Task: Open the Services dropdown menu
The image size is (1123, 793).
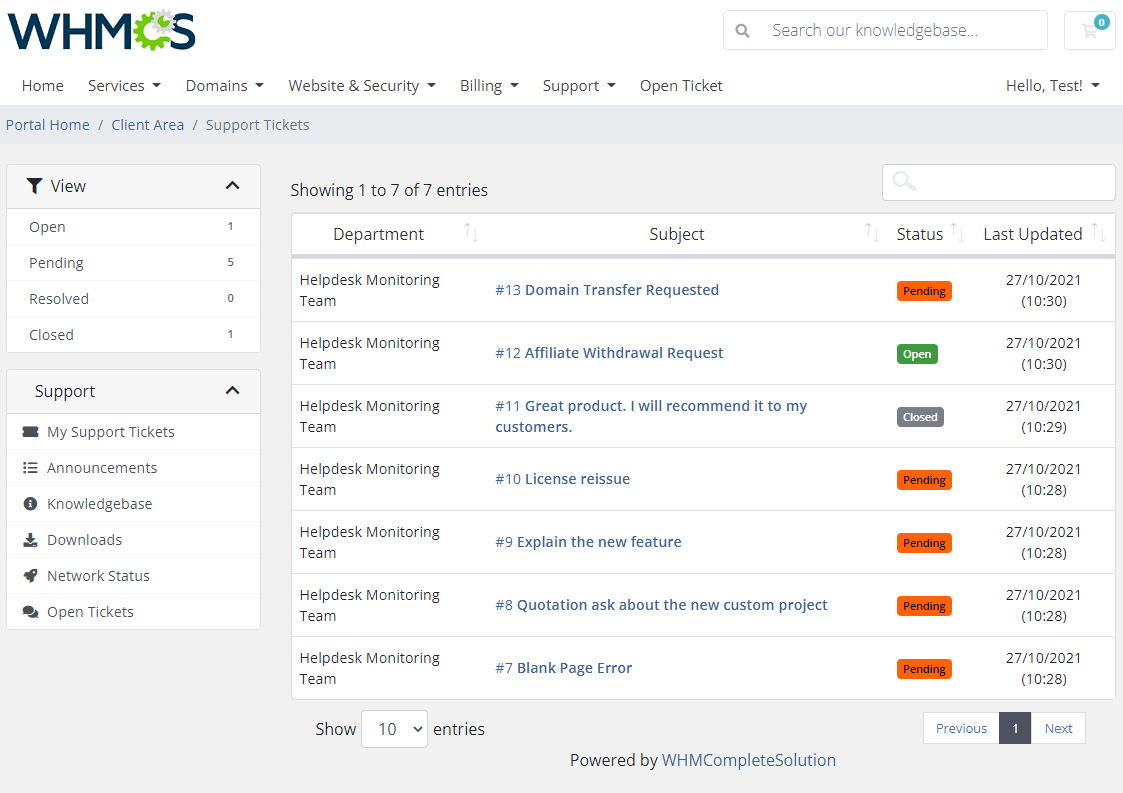Action: [124, 85]
